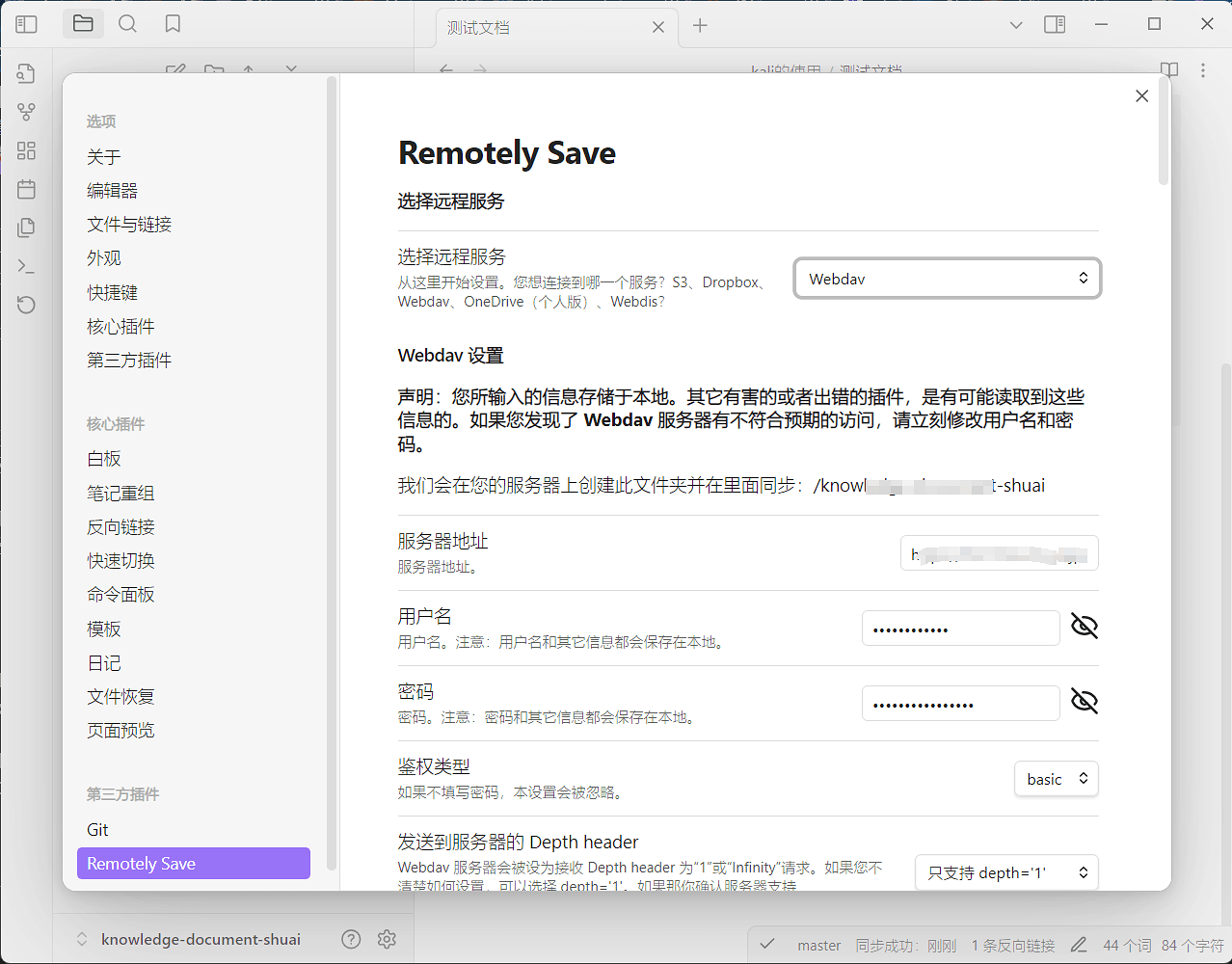Switch to the 测试文档 tab
The width and height of the screenshot is (1232, 964).
click(x=540, y=28)
